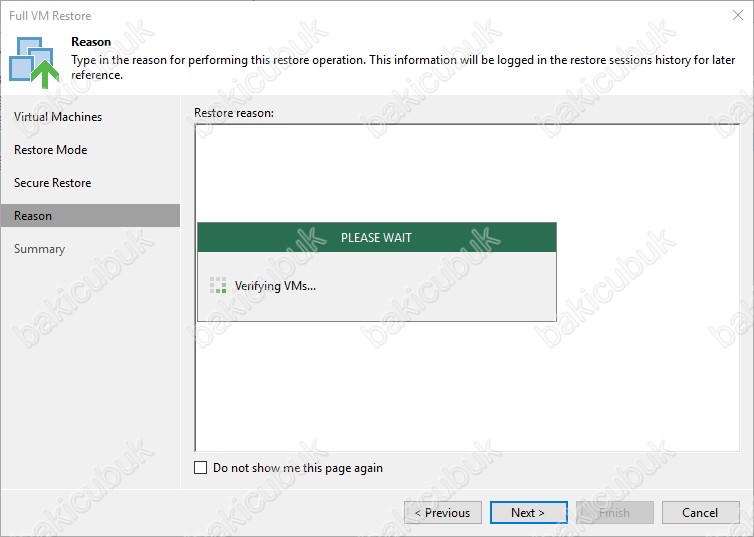Image resolution: width=754 pixels, height=537 pixels.
Task: Select the Reason step in sidebar
Action: (90, 215)
